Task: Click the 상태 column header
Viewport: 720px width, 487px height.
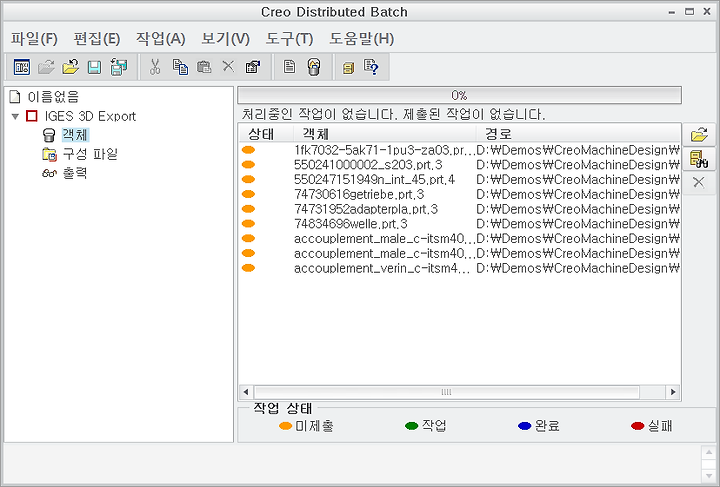Action: click(266, 134)
